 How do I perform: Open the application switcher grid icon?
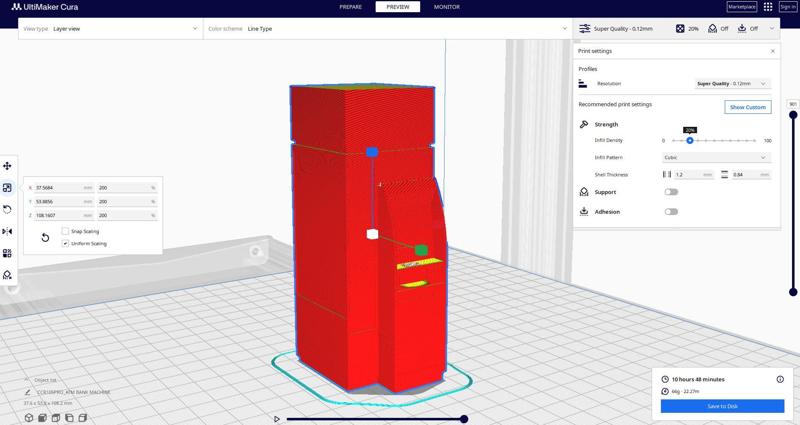click(x=768, y=7)
